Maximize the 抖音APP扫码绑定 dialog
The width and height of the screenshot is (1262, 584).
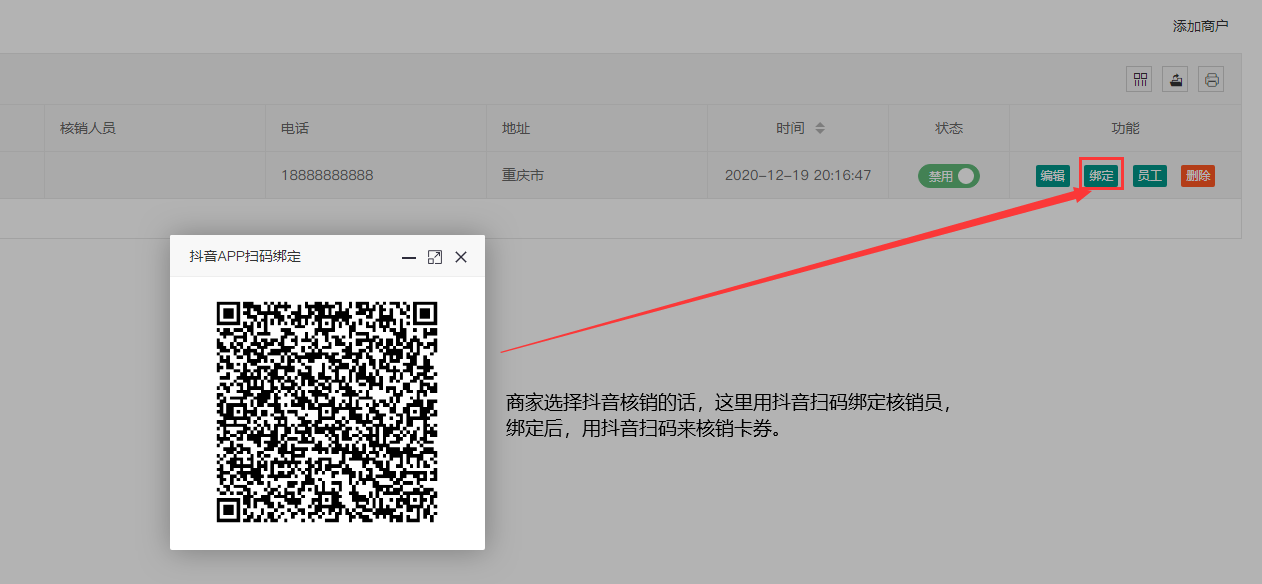(435, 257)
